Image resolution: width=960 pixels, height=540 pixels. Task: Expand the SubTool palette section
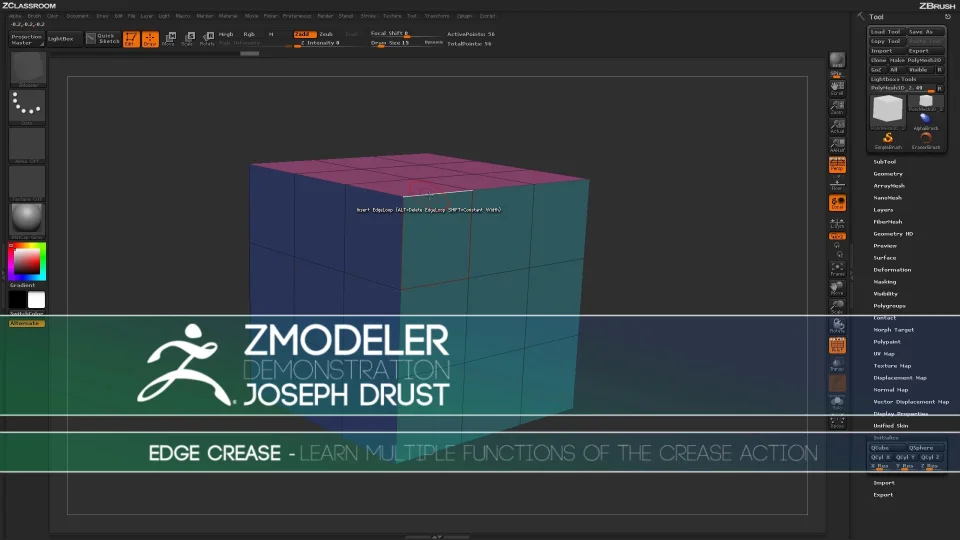click(x=884, y=162)
